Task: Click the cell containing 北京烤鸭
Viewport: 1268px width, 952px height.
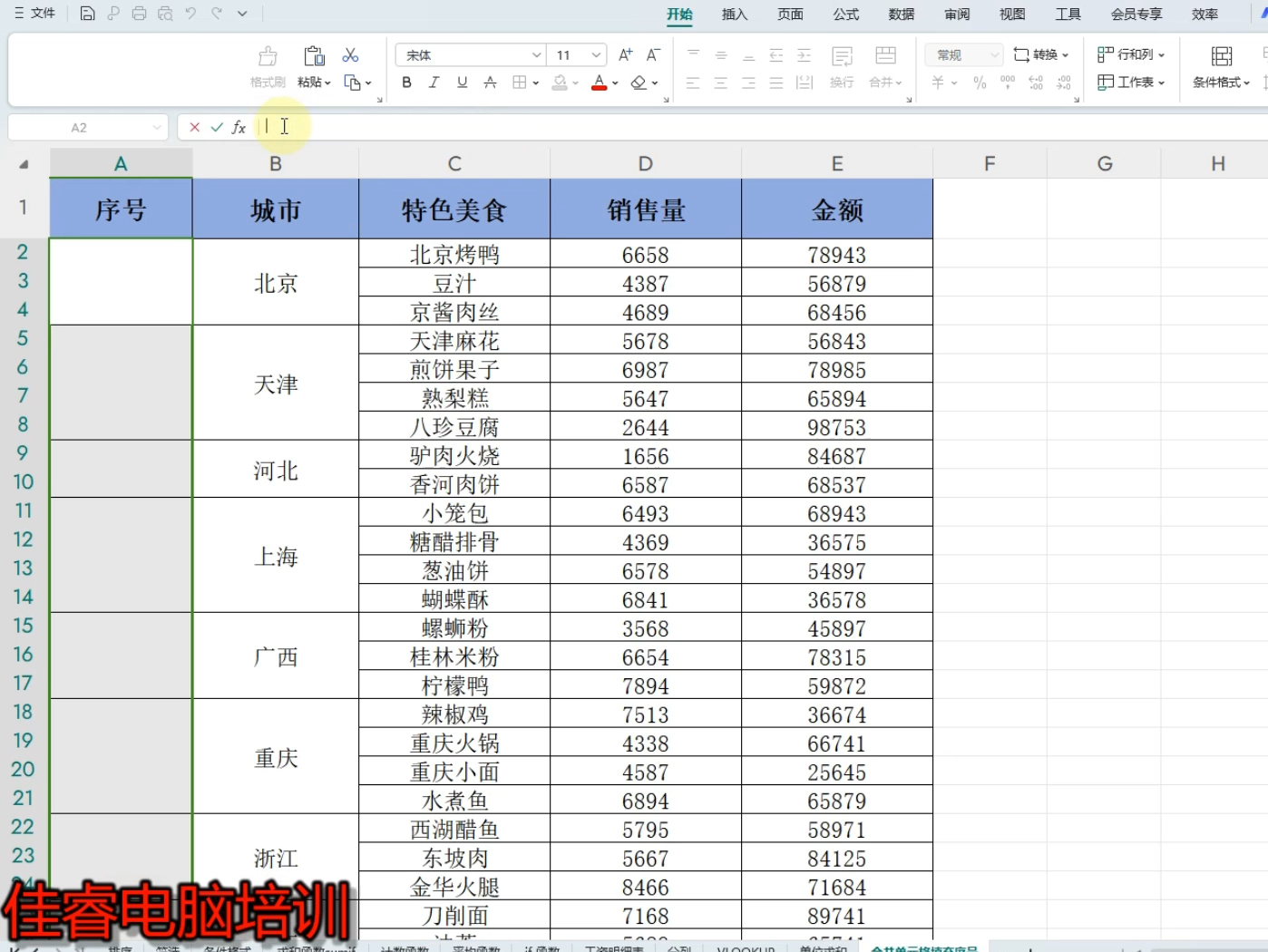Action: (x=454, y=254)
